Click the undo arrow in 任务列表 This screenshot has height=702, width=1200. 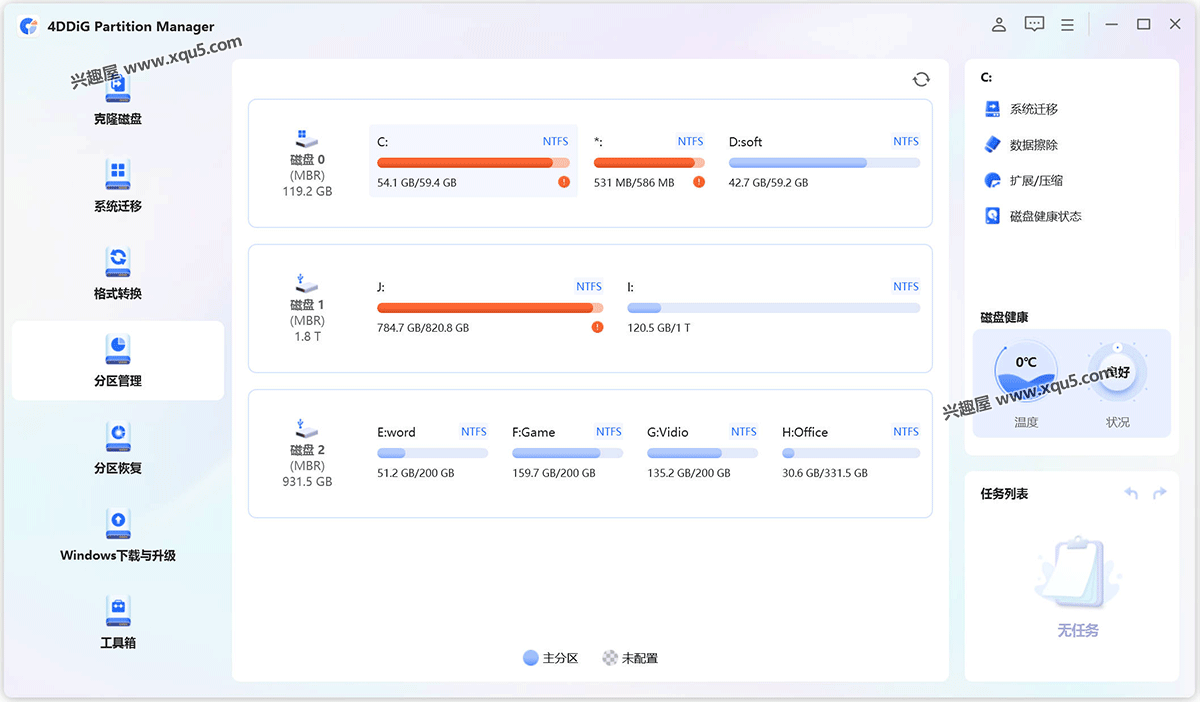[x=1131, y=493]
